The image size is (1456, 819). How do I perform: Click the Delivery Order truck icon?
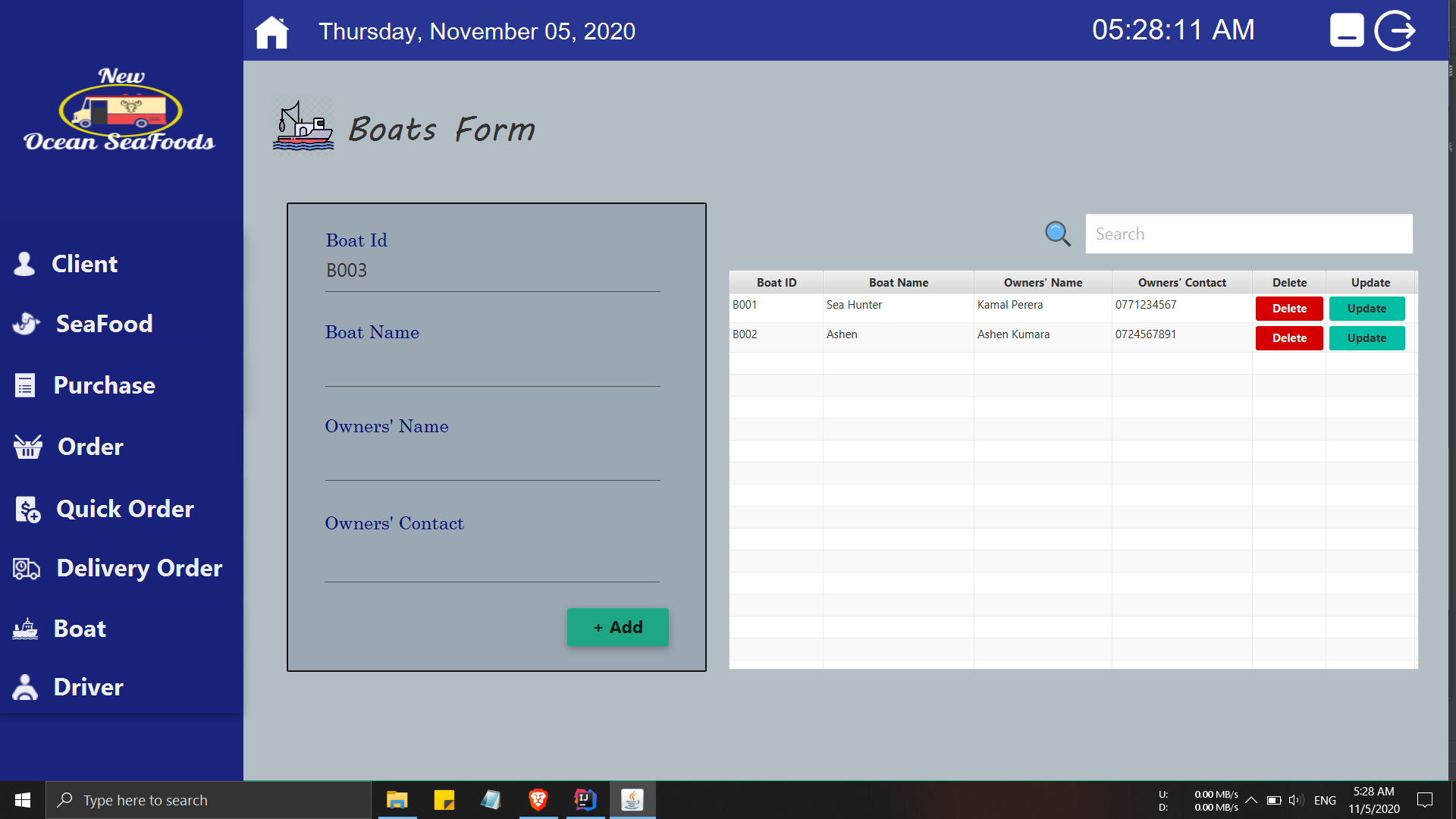point(25,567)
